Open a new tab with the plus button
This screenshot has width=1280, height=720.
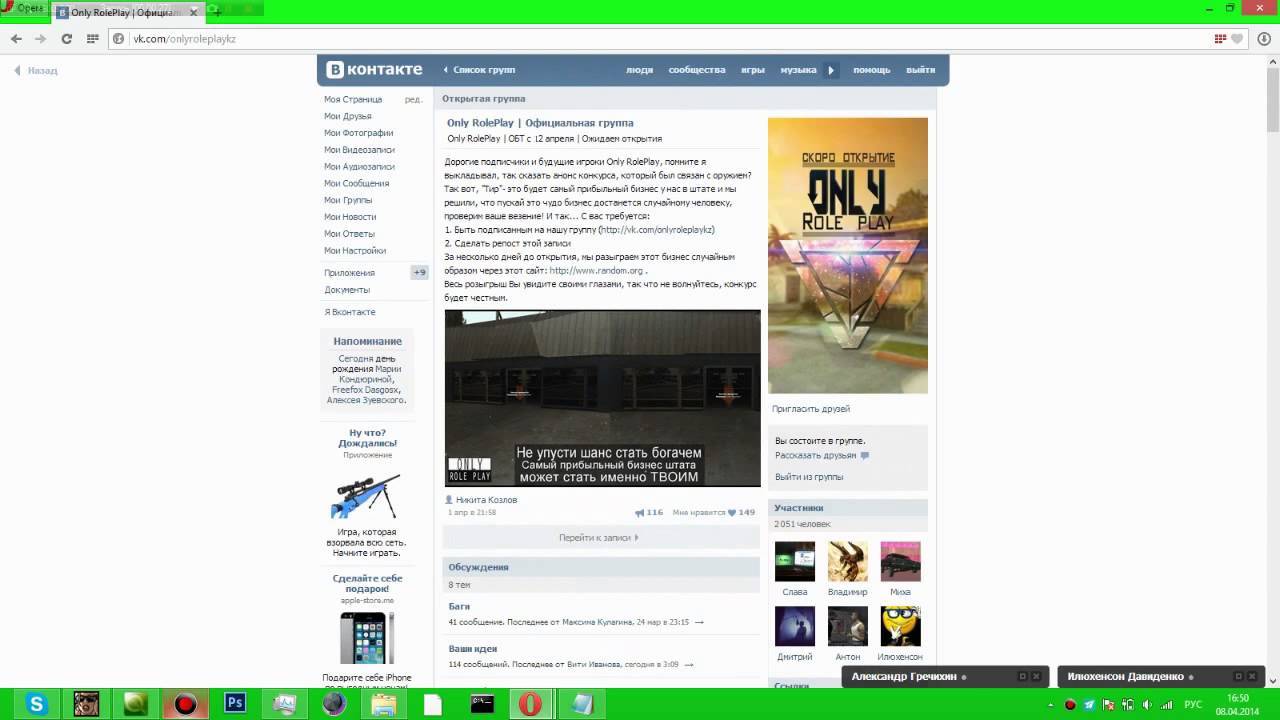tap(216, 12)
